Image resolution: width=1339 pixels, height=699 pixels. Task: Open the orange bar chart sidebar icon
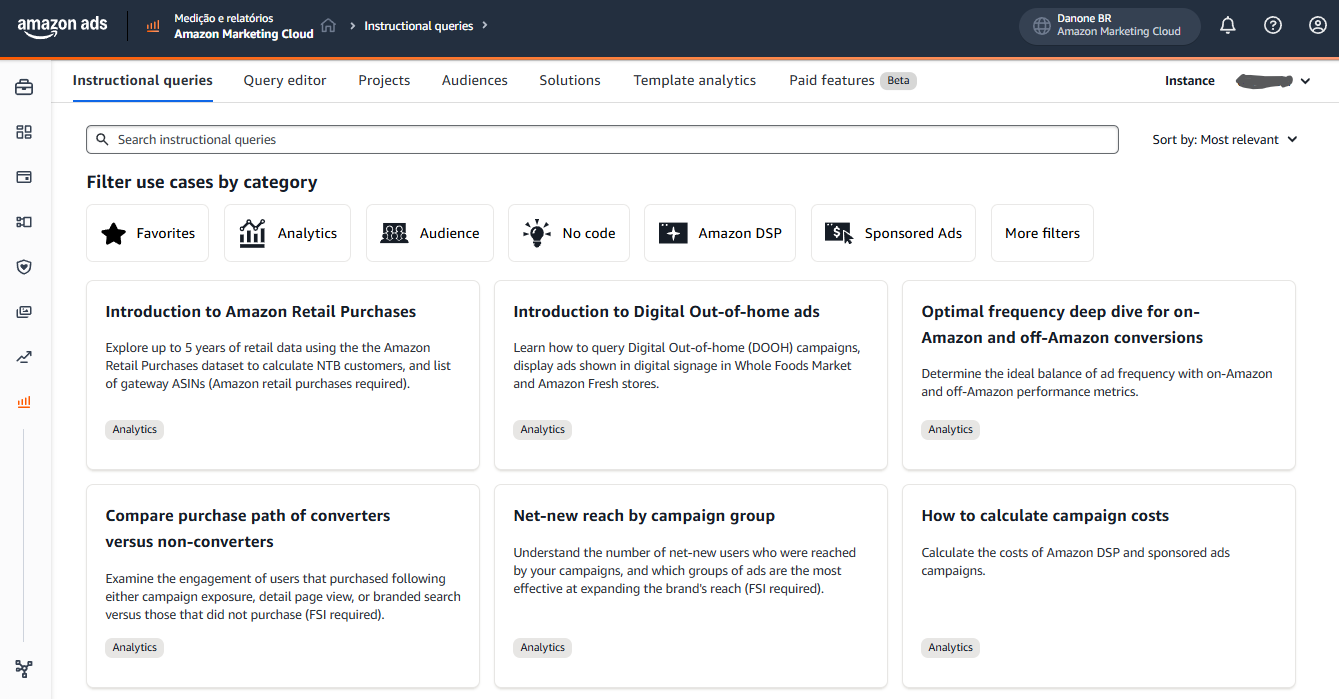[24, 402]
